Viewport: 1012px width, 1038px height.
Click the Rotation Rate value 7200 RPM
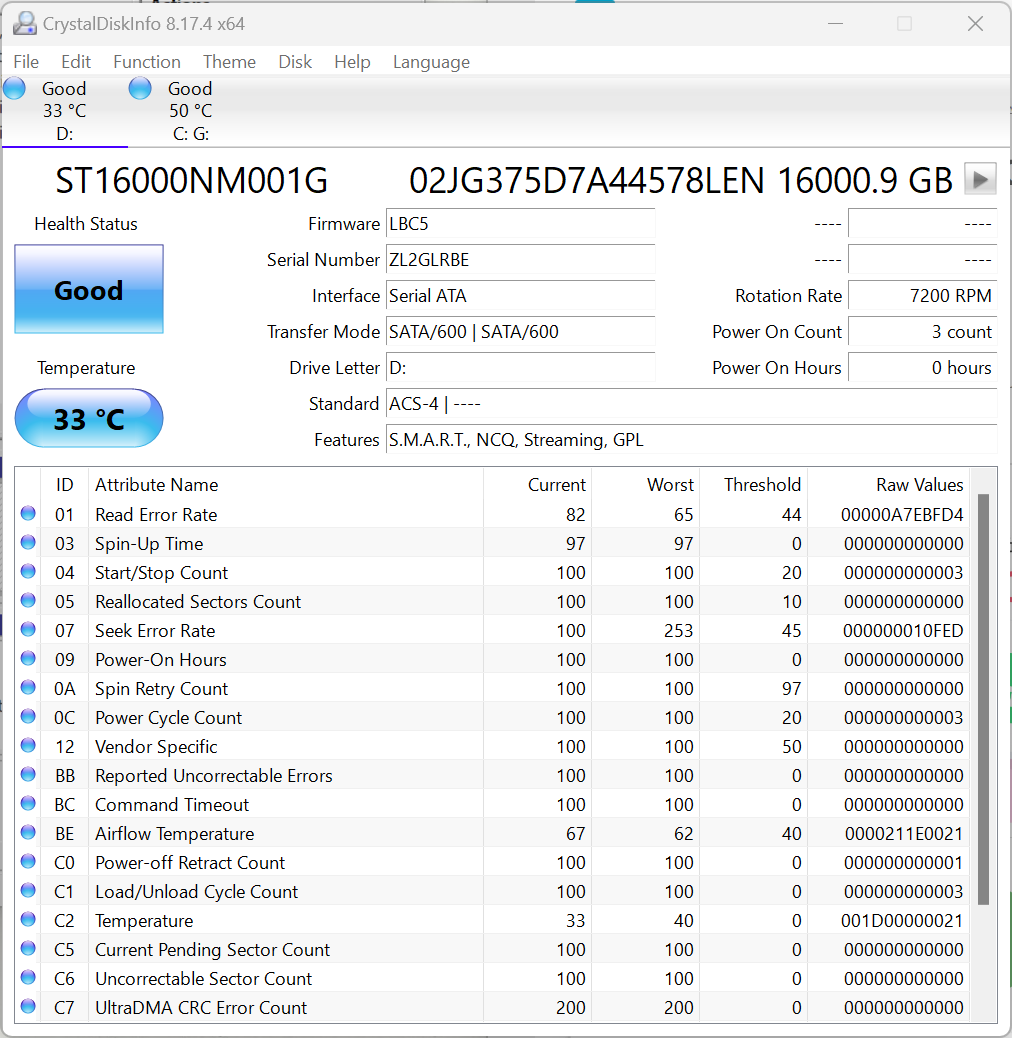coord(922,295)
